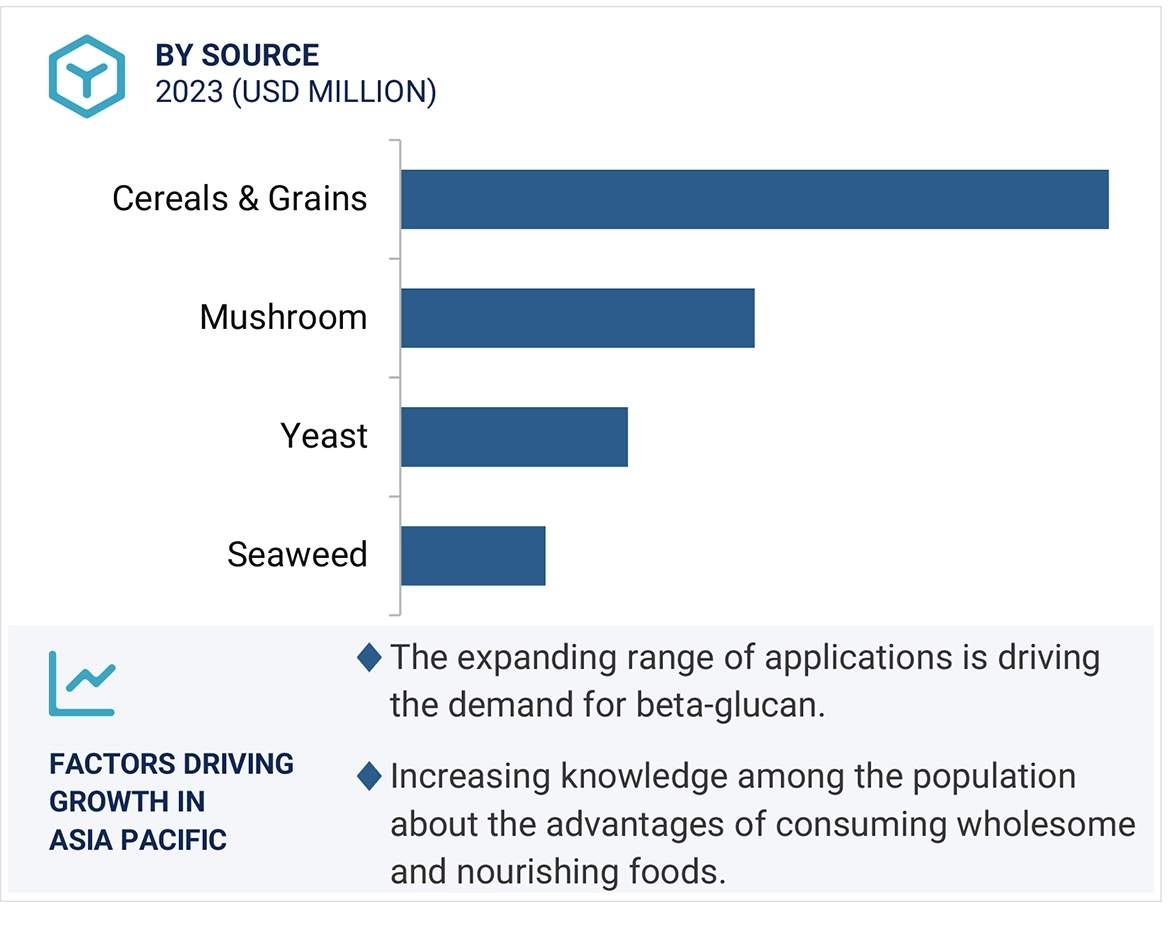The height and width of the screenshot is (926, 1170).
Task: Select the Yeast bar
Action: [514, 436]
